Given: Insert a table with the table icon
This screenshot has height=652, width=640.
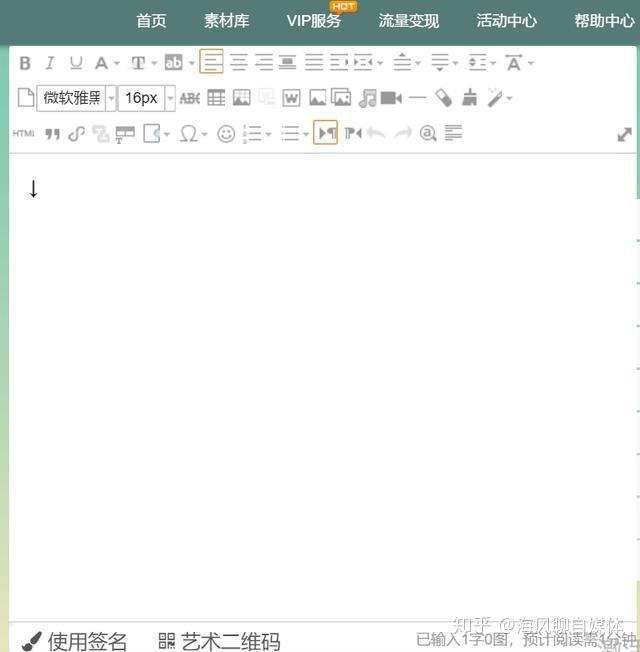Looking at the screenshot, I should (216, 98).
